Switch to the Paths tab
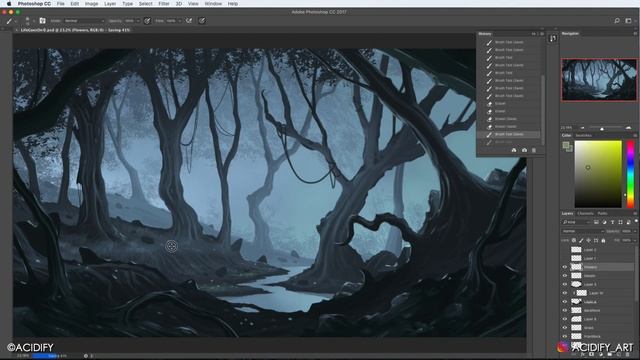 (602, 213)
